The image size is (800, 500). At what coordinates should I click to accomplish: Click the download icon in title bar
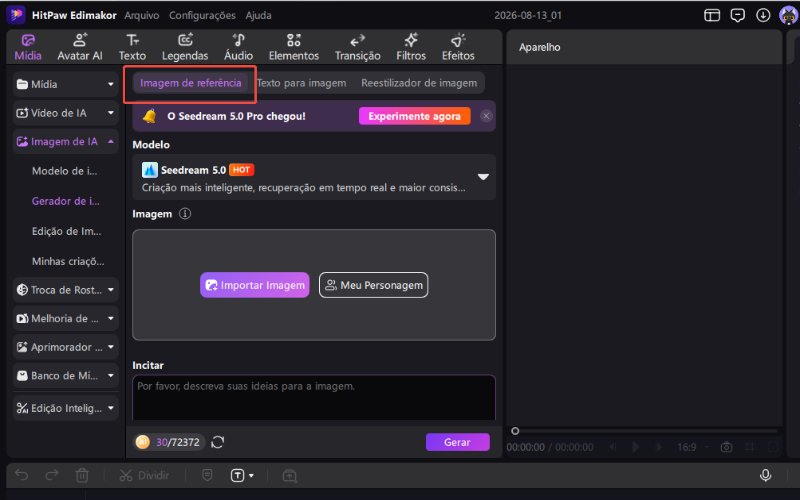(763, 15)
